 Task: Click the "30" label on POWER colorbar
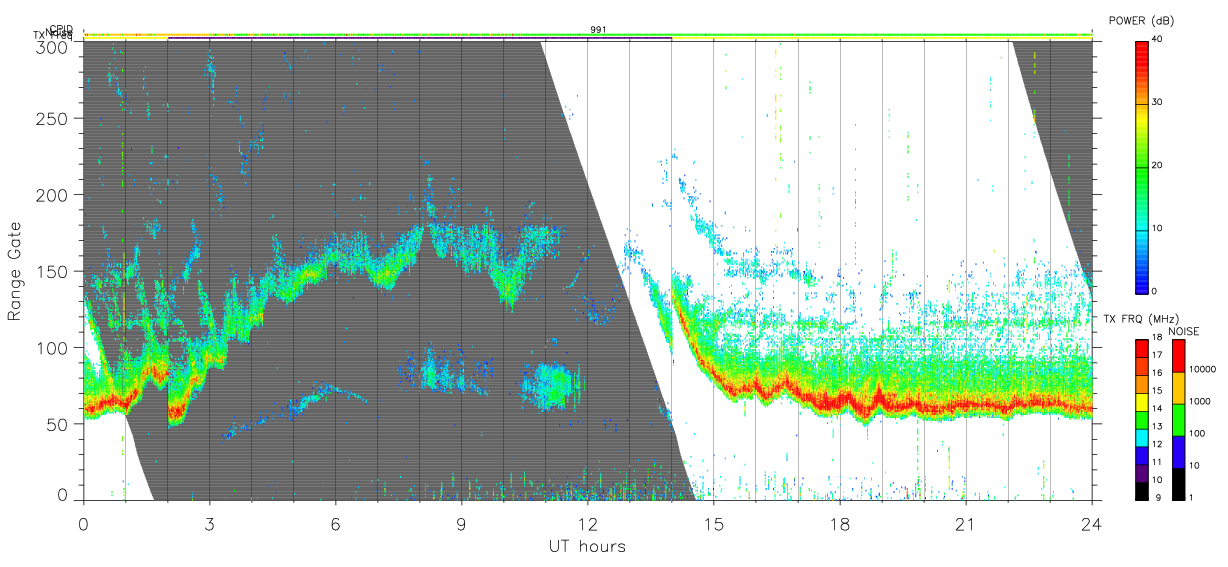pos(1156,103)
